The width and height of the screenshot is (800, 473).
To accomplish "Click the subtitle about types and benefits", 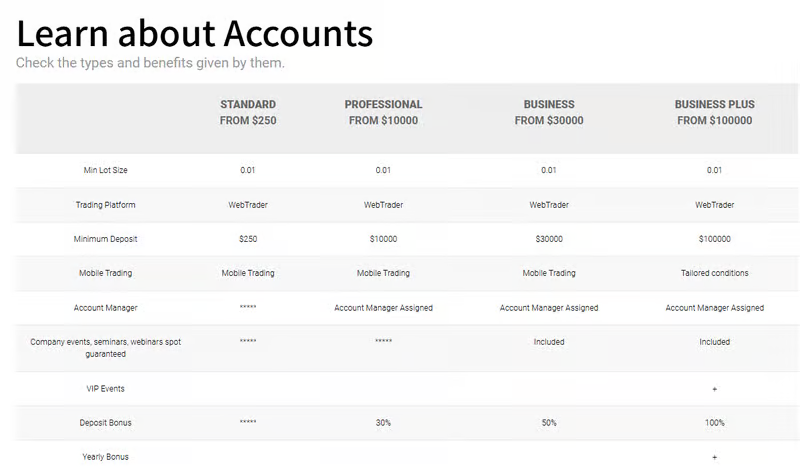I will click(150, 63).
